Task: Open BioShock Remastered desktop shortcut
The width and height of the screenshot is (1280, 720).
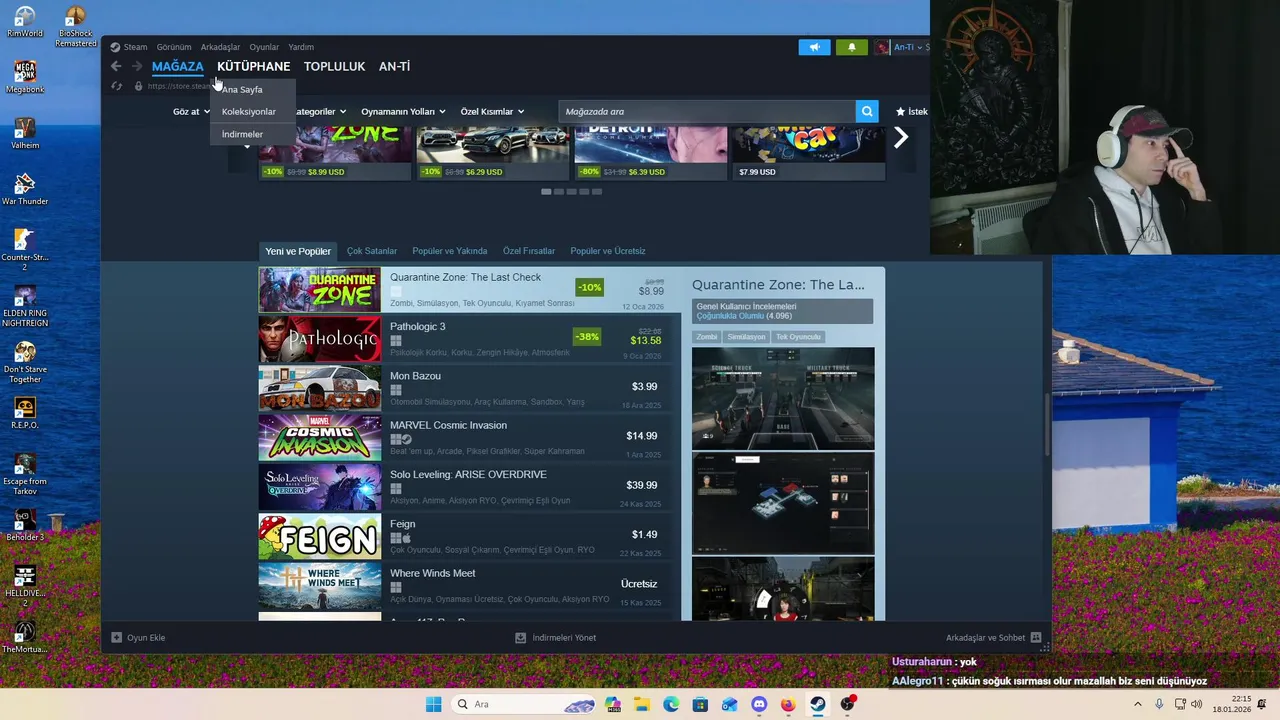Action: tap(75, 28)
